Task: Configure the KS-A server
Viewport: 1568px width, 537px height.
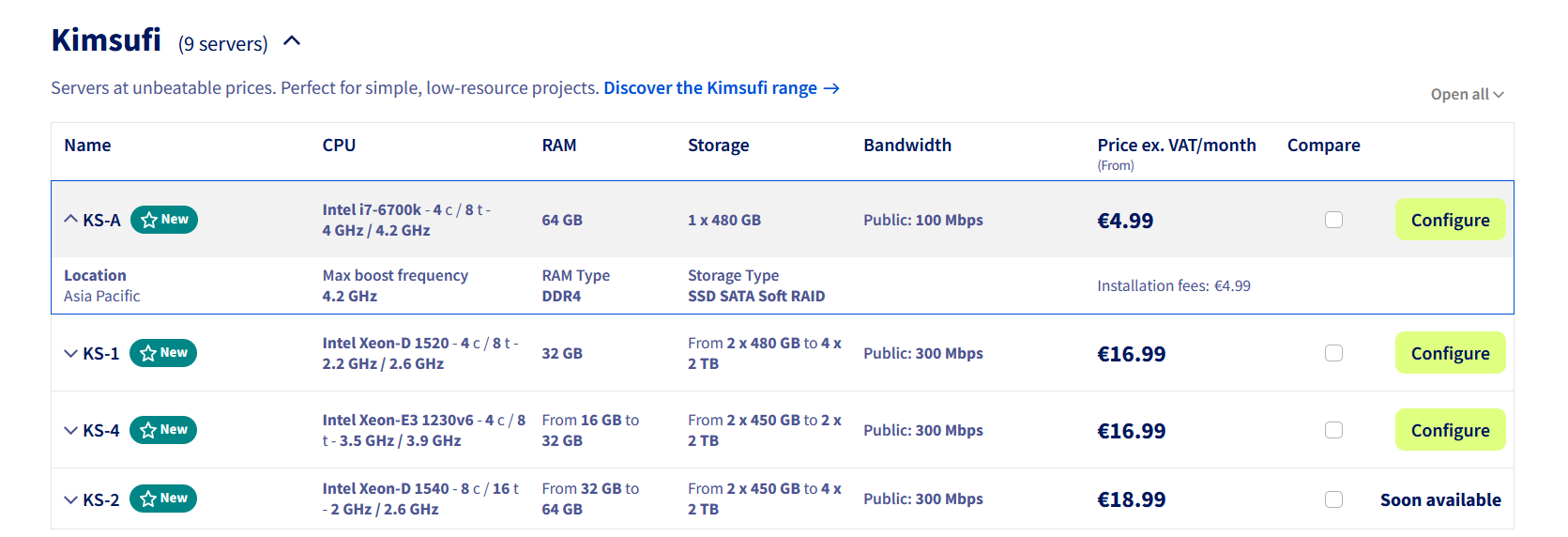Action: [x=1450, y=220]
